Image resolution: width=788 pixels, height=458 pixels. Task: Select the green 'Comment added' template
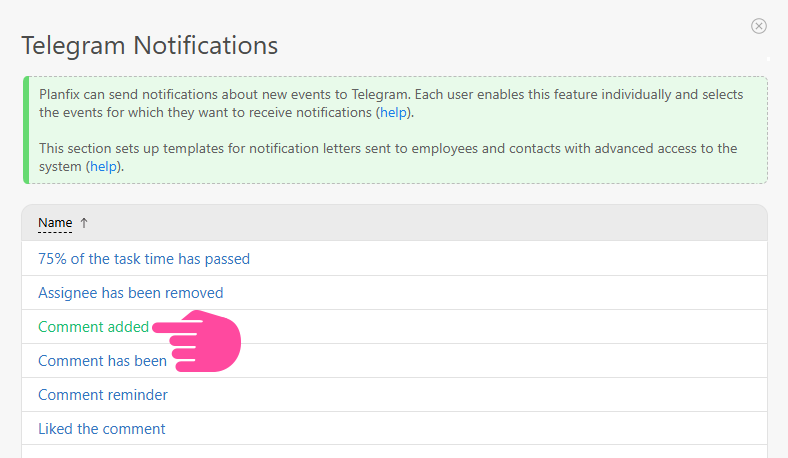click(x=93, y=327)
